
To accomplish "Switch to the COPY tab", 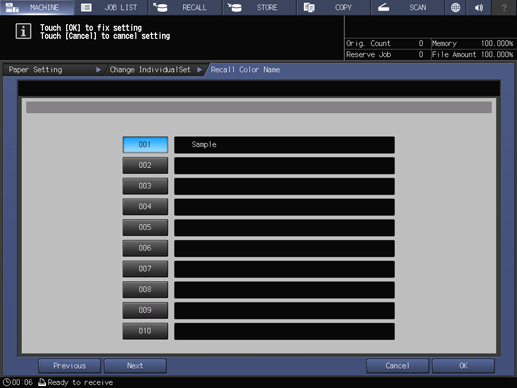I will tap(334, 7).
